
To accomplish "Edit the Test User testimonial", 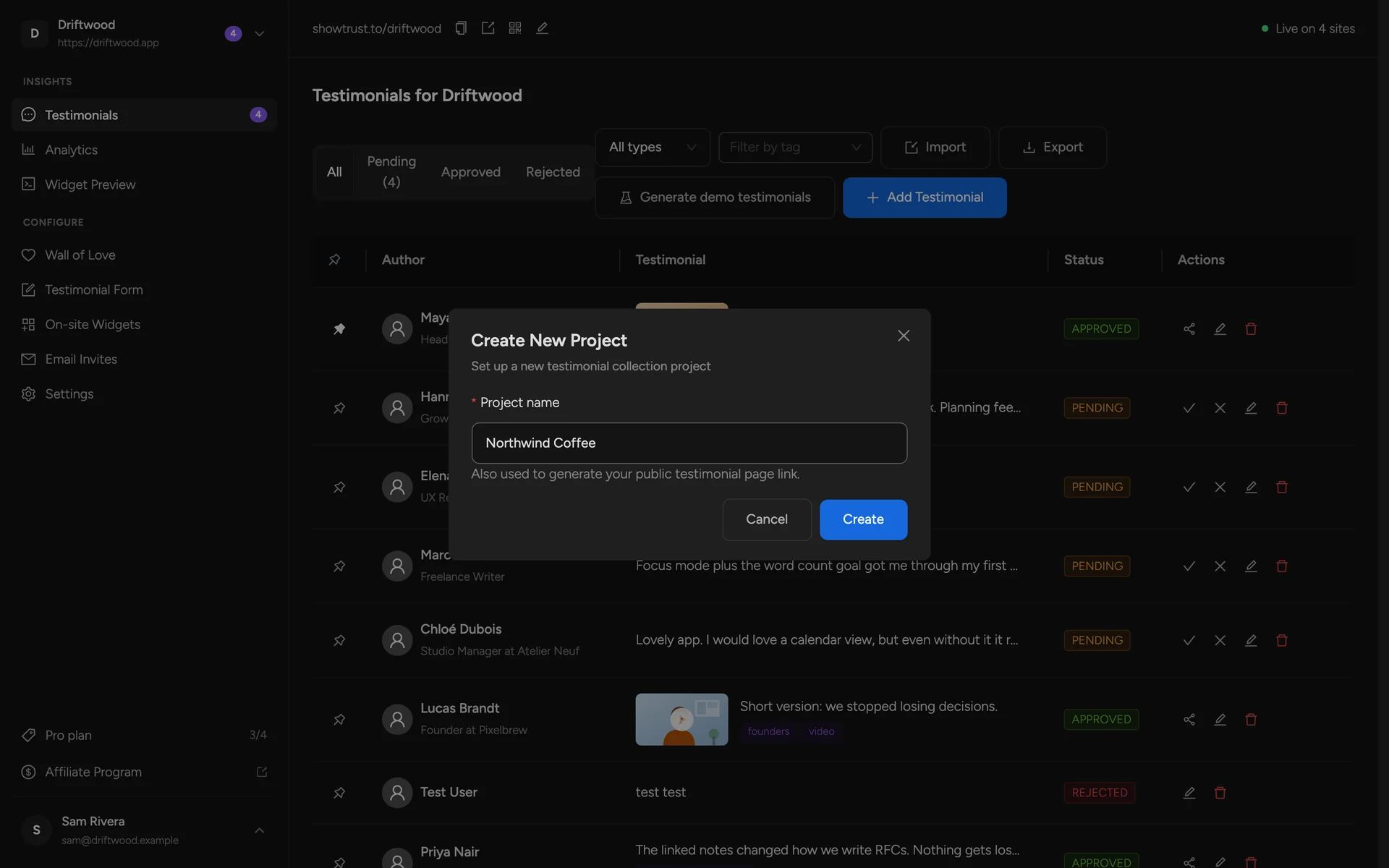I will pyautogui.click(x=1189, y=793).
